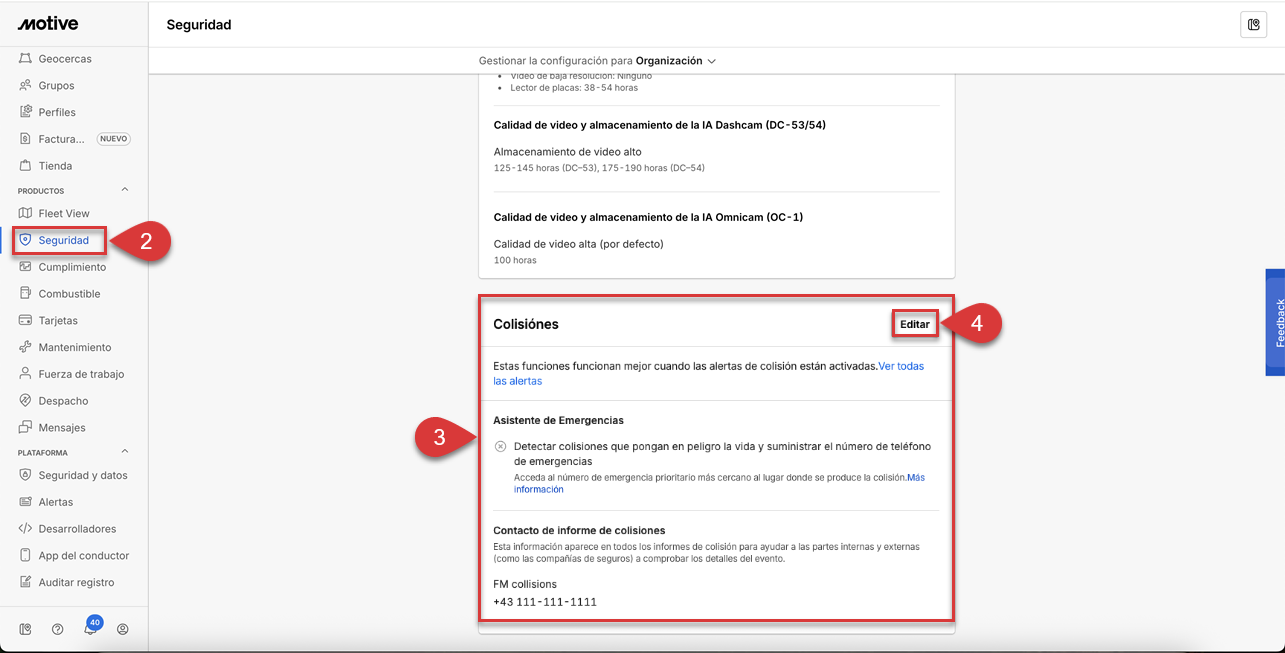Click the 100 horas value
The height and width of the screenshot is (653, 1285).
click(x=515, y=260)
